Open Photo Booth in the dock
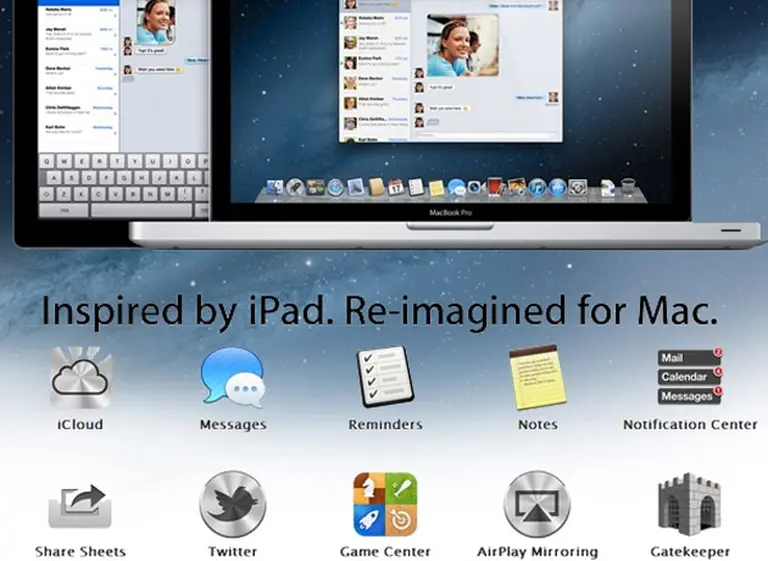Image resolution: width=768 pixels, height=561 pixels. 495,187
